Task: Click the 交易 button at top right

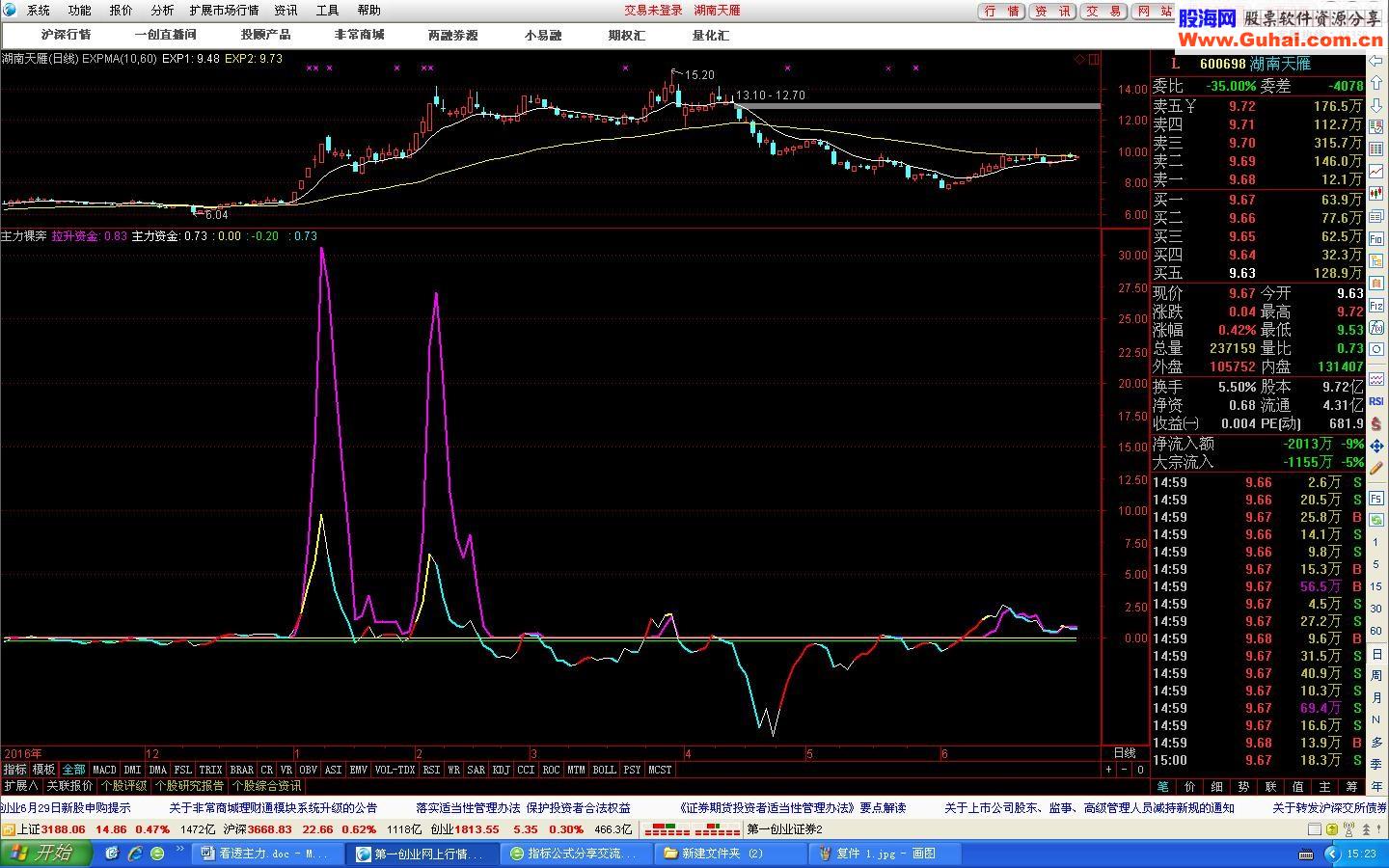Action: [x=1103, y=12]
